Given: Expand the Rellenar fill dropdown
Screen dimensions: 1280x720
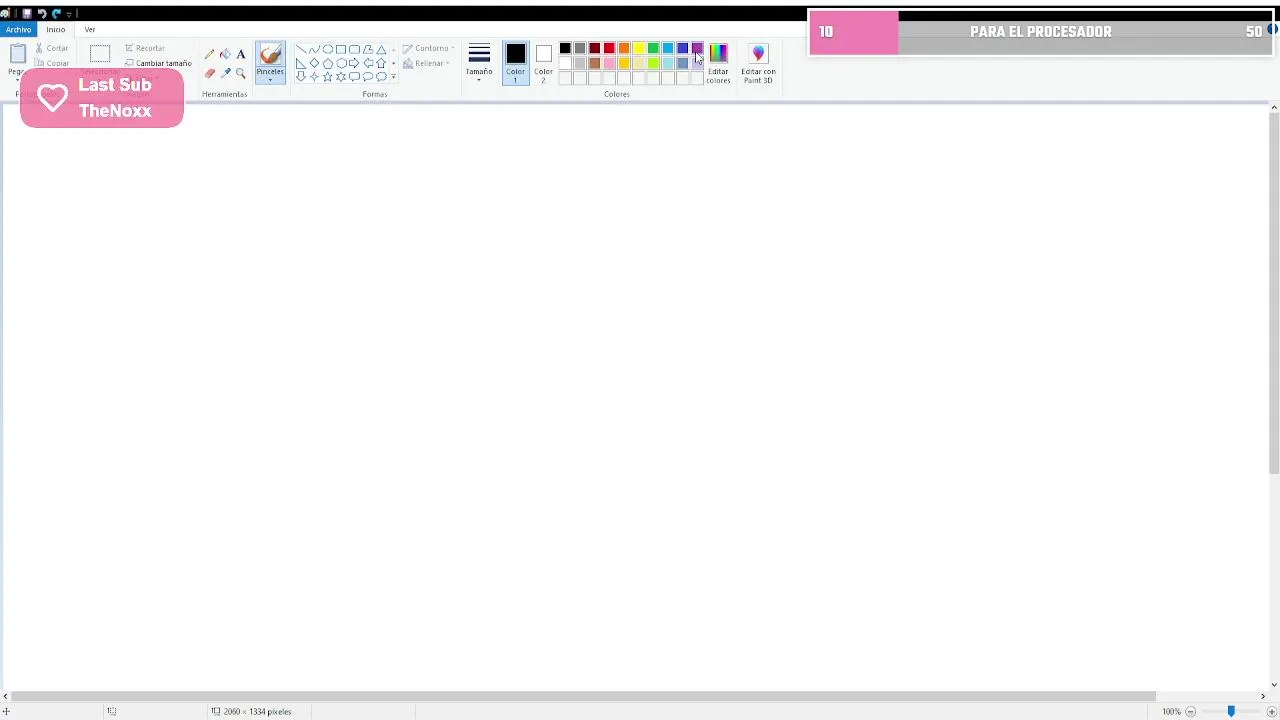Looking at the screenshot, I should point(426,63).
